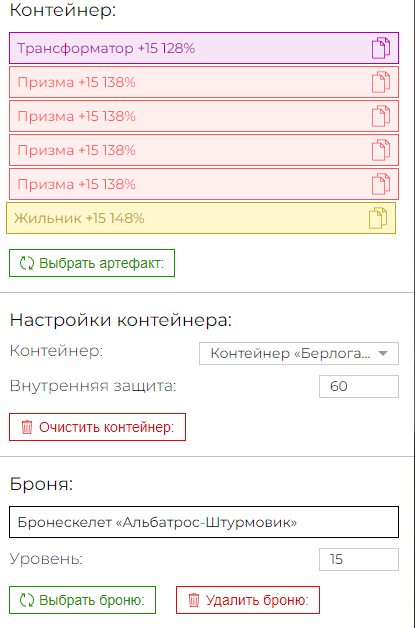Copy the fourth Призма +15 138% artifact
415x628 pixels.
[x=381, y=184]
